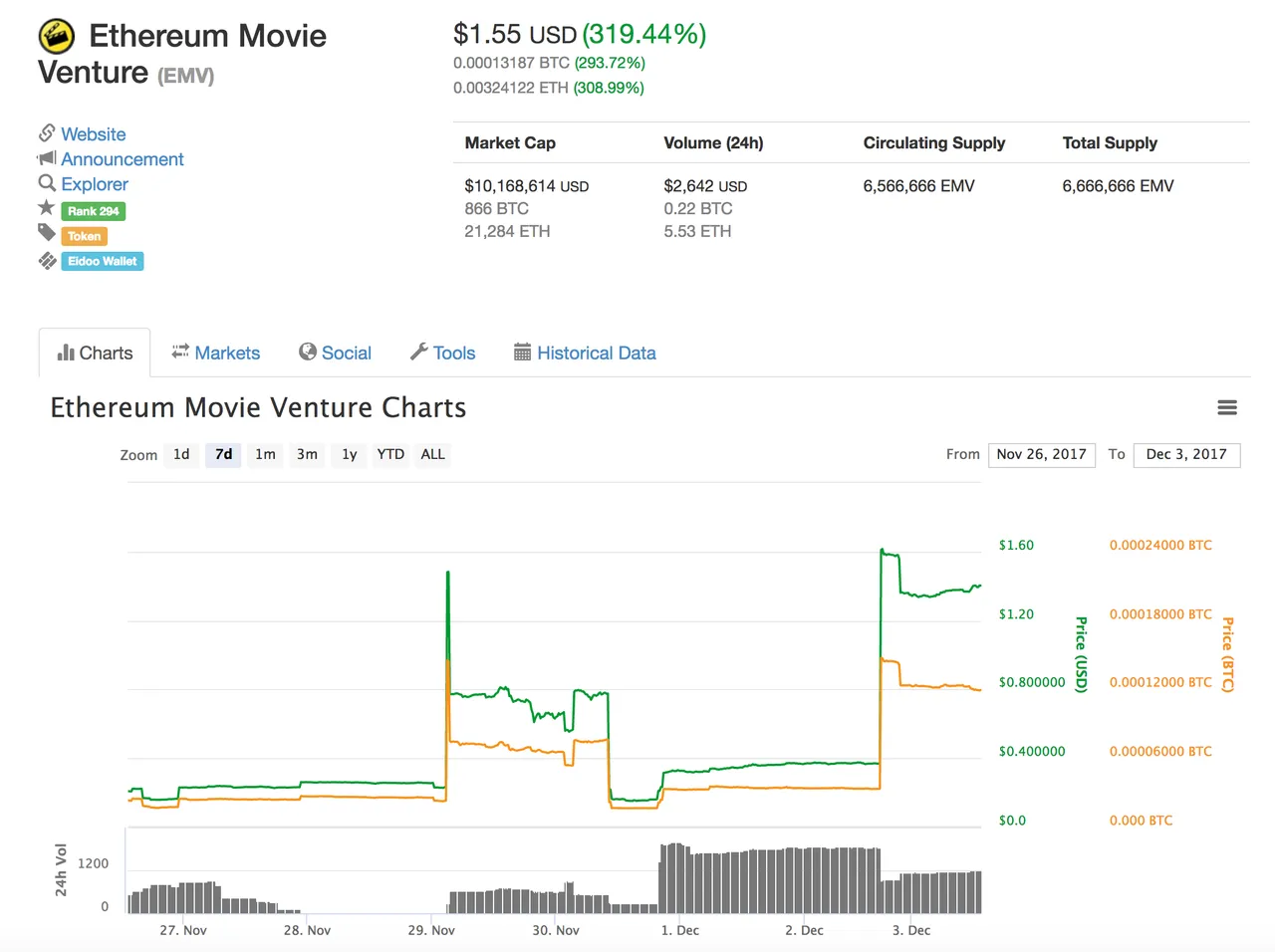This screenshot has height=952, width=1275.
Task: Set chart zoom to ALL
Action: [x=433, y=454]
